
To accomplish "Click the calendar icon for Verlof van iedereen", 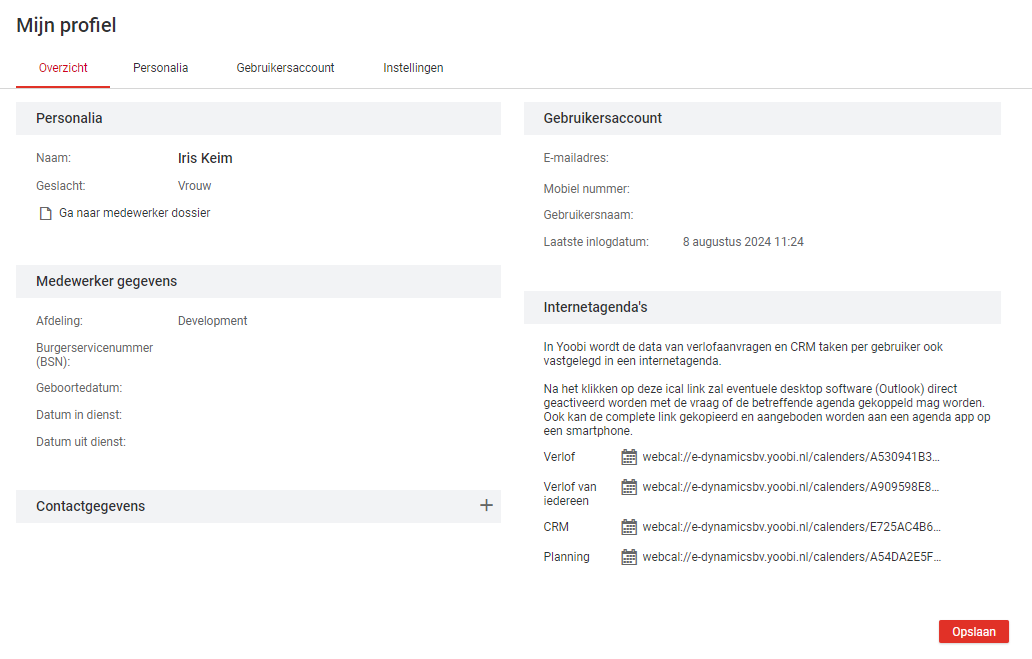I will [629, 487].
